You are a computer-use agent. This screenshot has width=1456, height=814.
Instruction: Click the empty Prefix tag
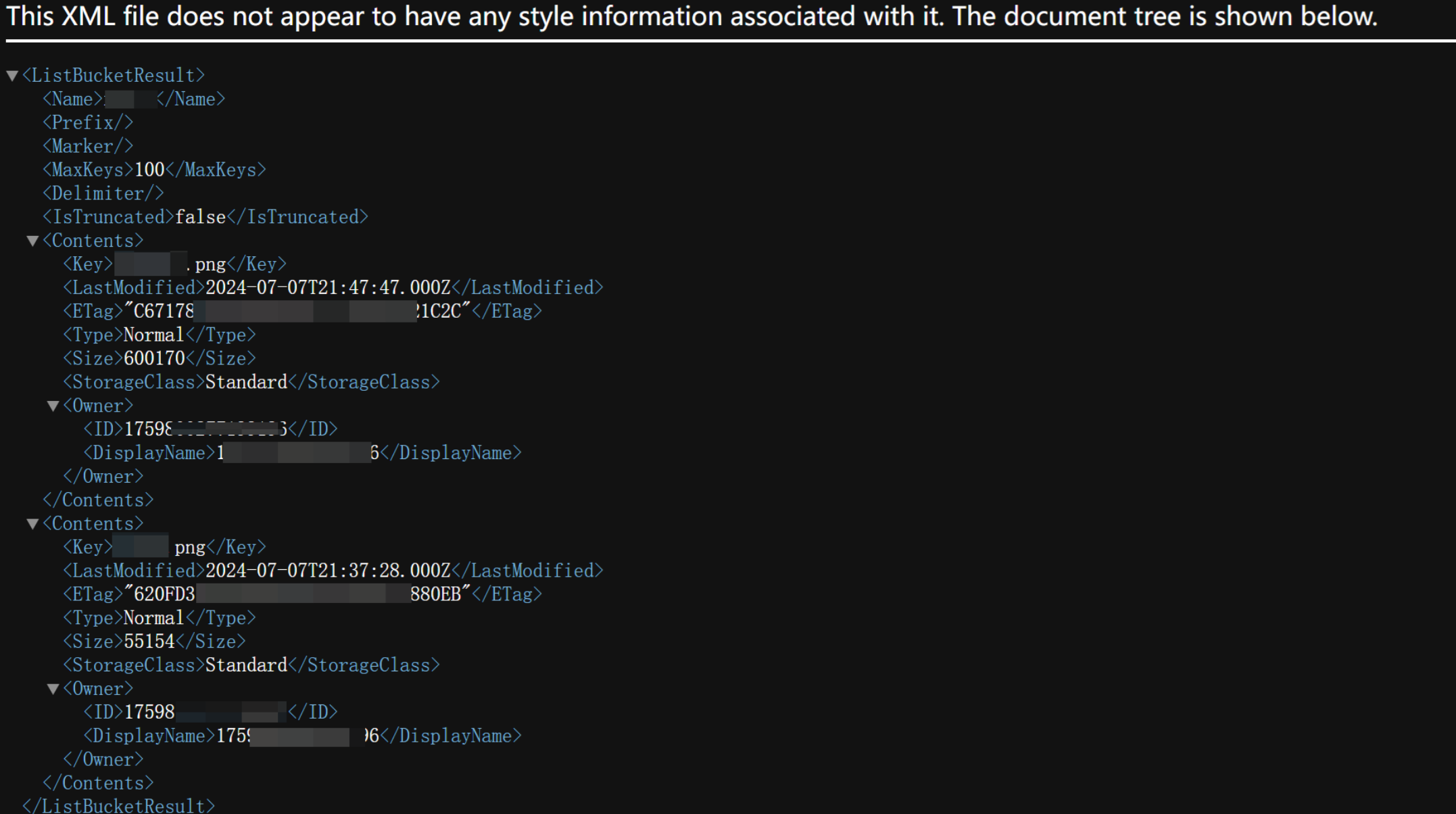pos(88,123)
